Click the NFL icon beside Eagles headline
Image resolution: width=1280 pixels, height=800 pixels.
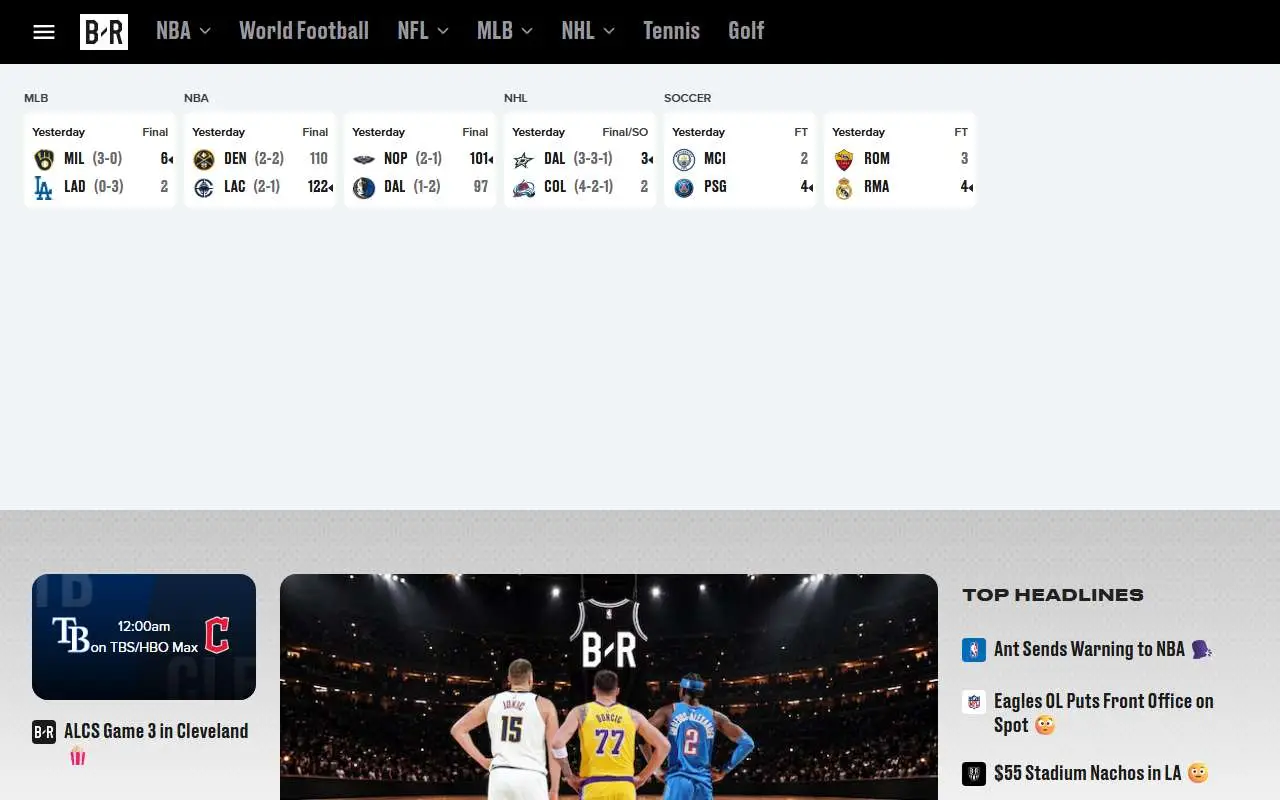(x=974, y=702)
